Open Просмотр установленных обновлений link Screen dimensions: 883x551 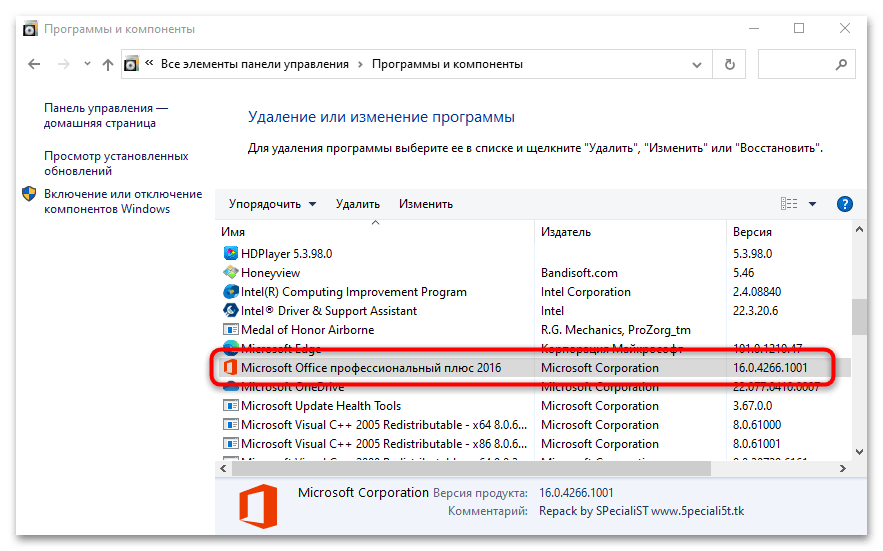(116, 163)
